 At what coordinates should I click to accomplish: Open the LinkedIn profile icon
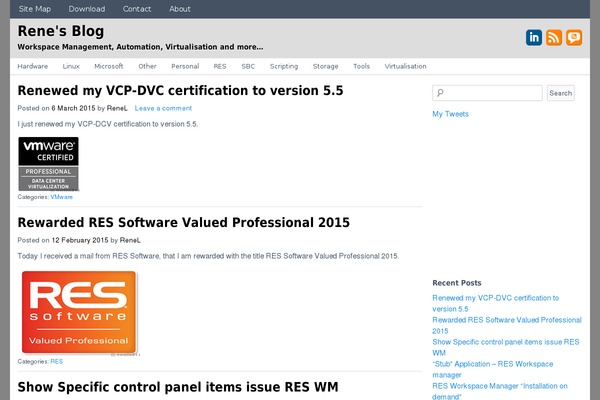[533, 38]
